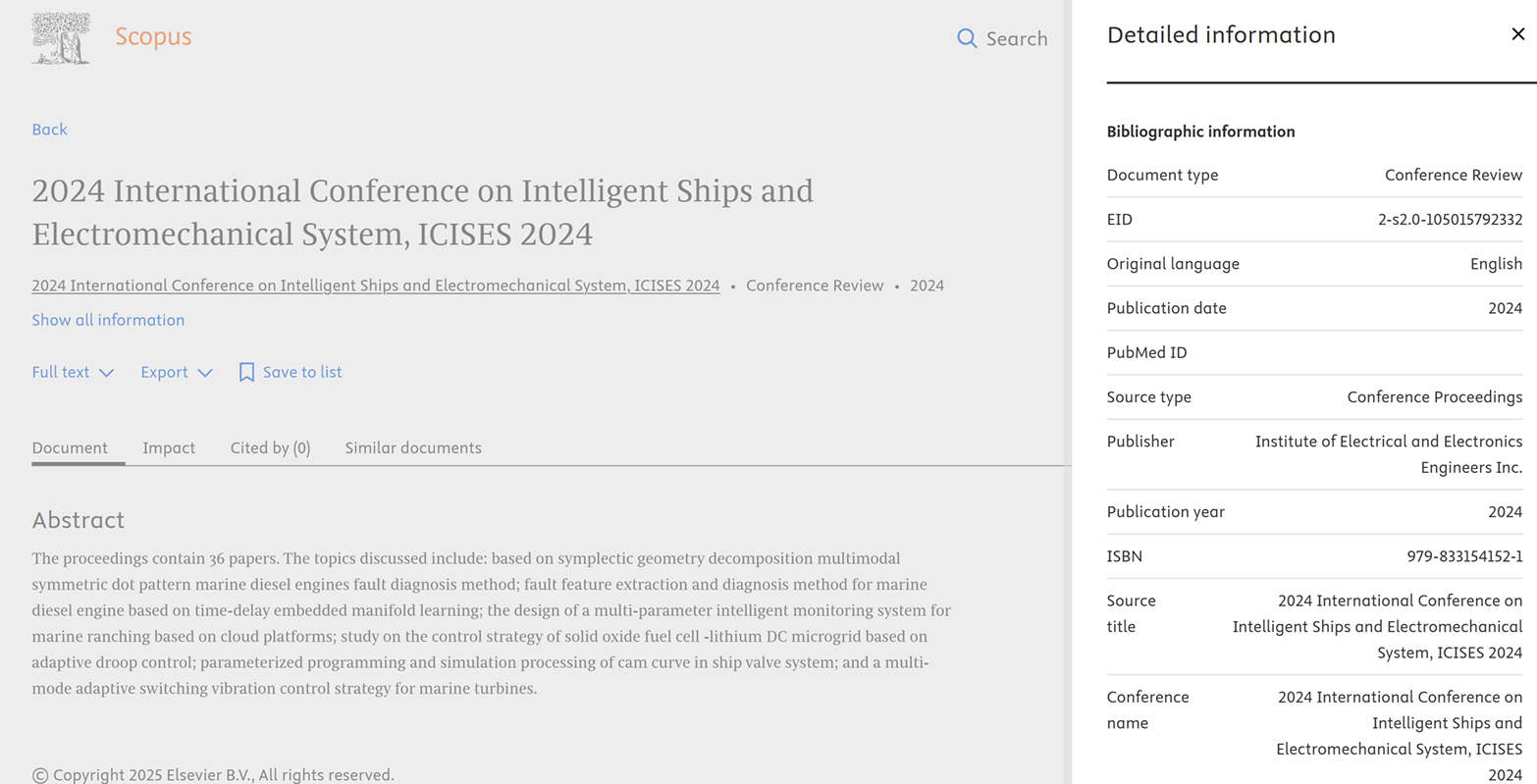The width and height of the screenshot is (1537, 784).
Task: Go Back to previous page
Action: [x=49, y=130]
